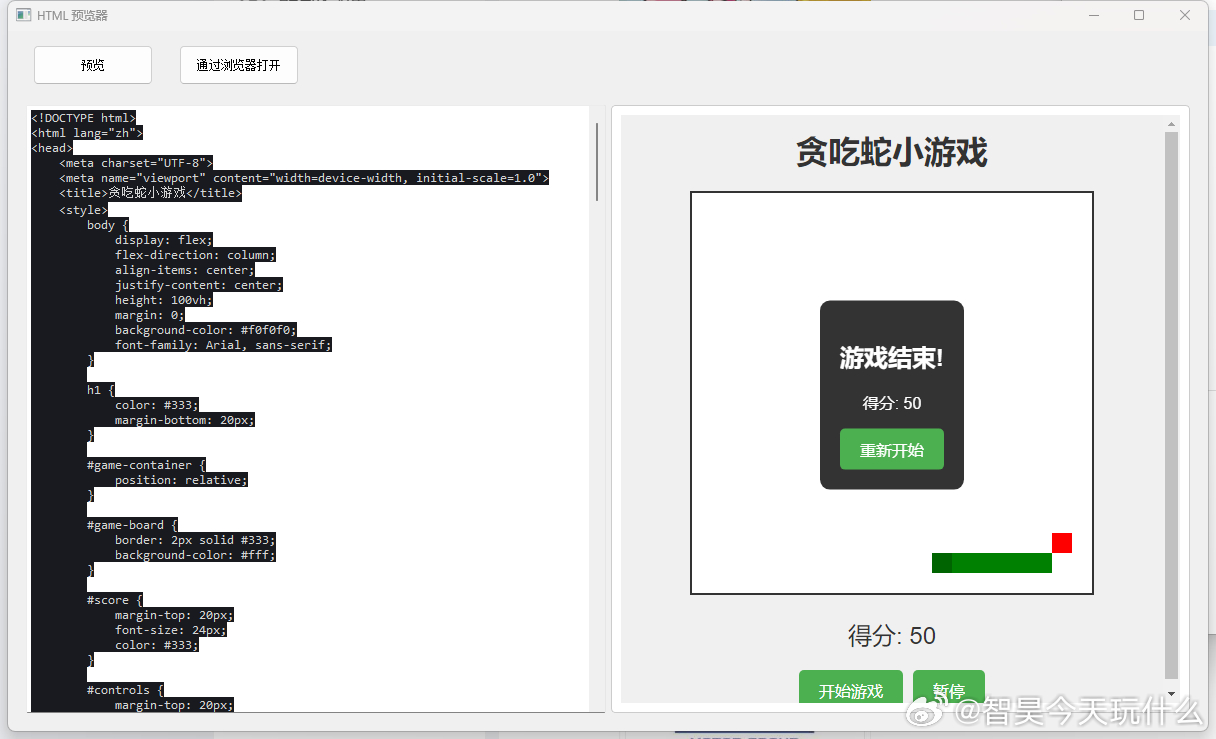The height and width of the screenshot is (739, 1216).
Task: Click the justify-content: center; code line
Action: 199,285
